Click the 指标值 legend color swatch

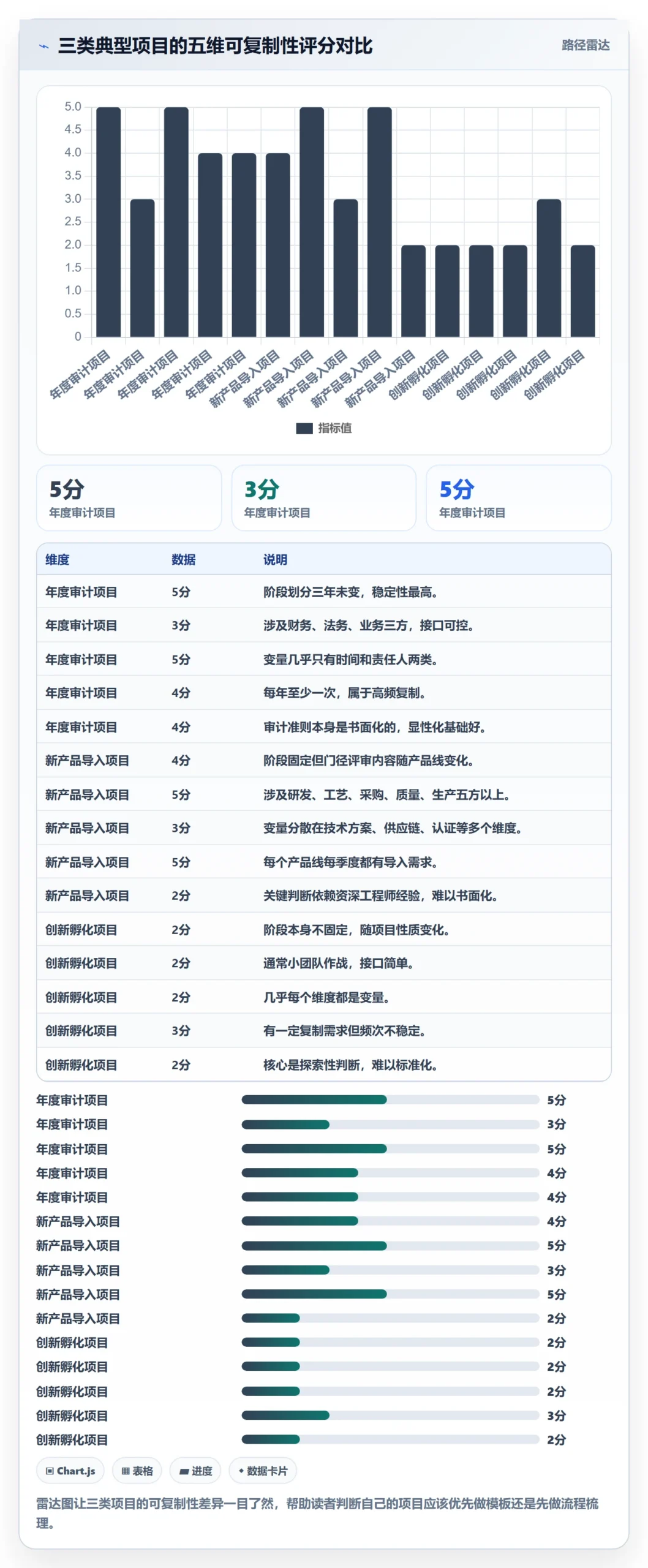304,428
